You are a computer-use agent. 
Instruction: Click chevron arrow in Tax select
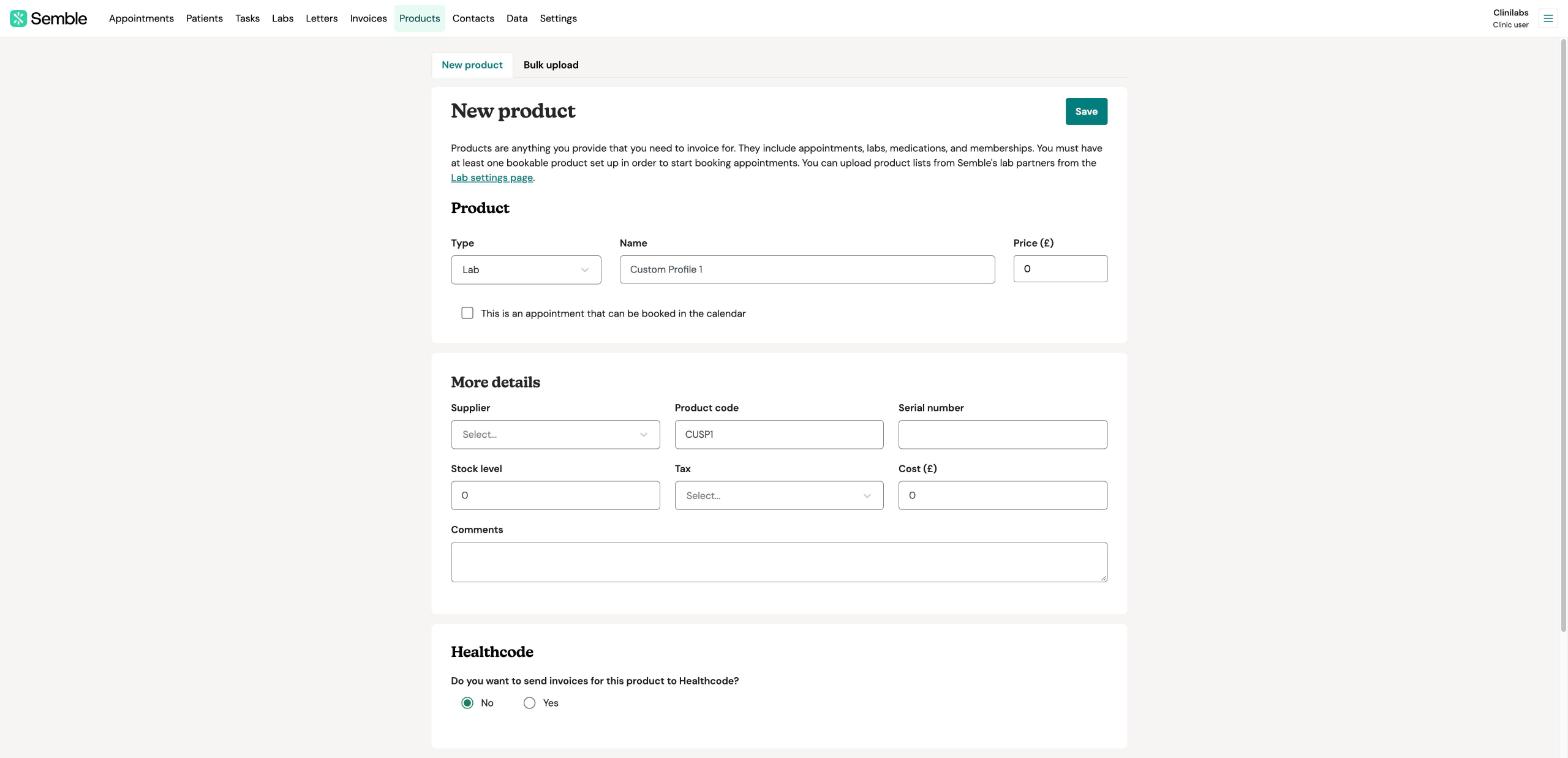867,496
